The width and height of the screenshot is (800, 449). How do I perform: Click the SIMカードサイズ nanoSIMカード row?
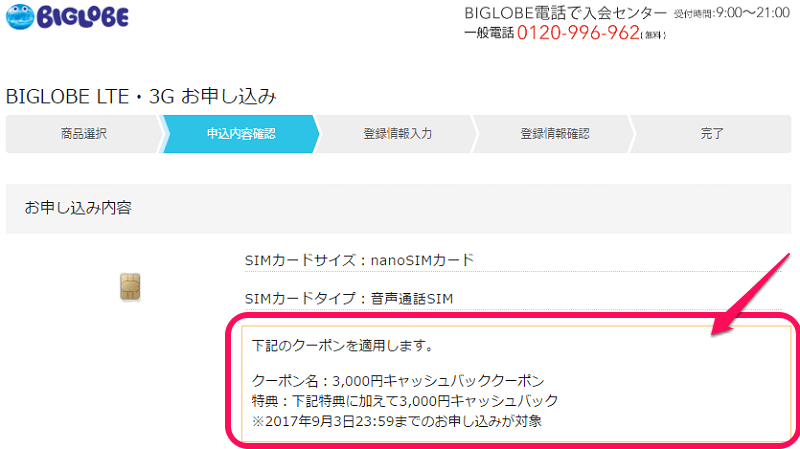513,260
